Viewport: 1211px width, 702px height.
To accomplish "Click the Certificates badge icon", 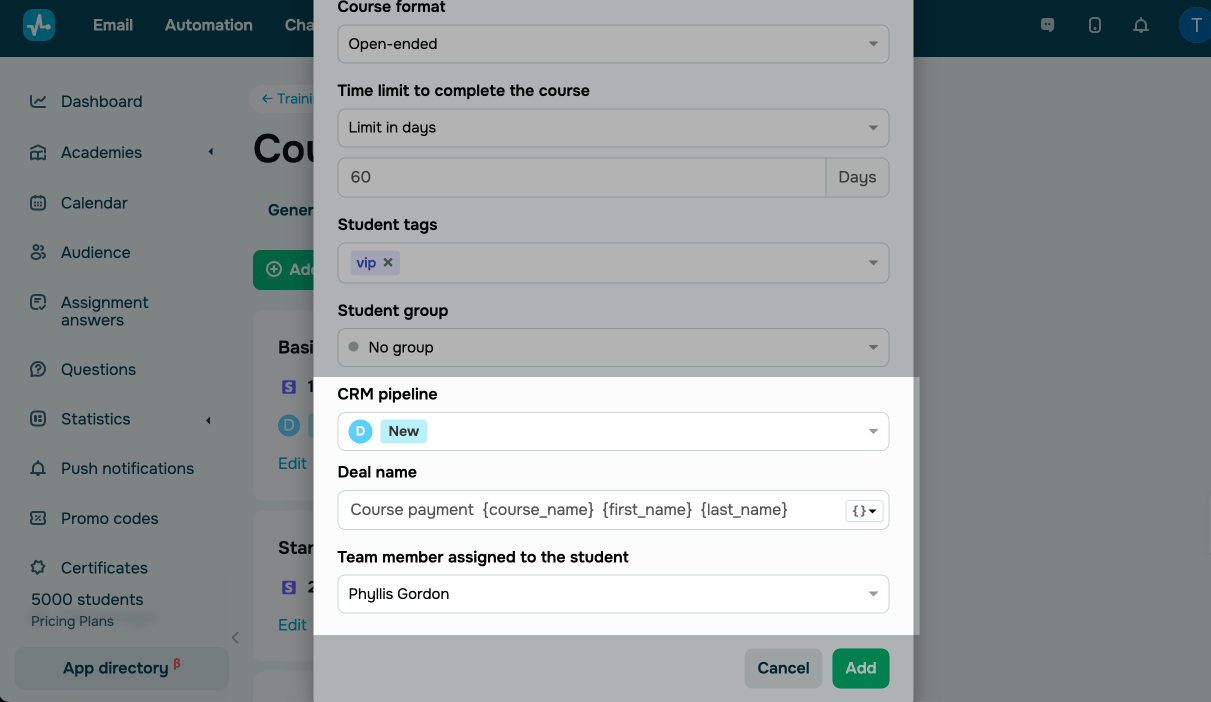I will click(x=38, y=568).
